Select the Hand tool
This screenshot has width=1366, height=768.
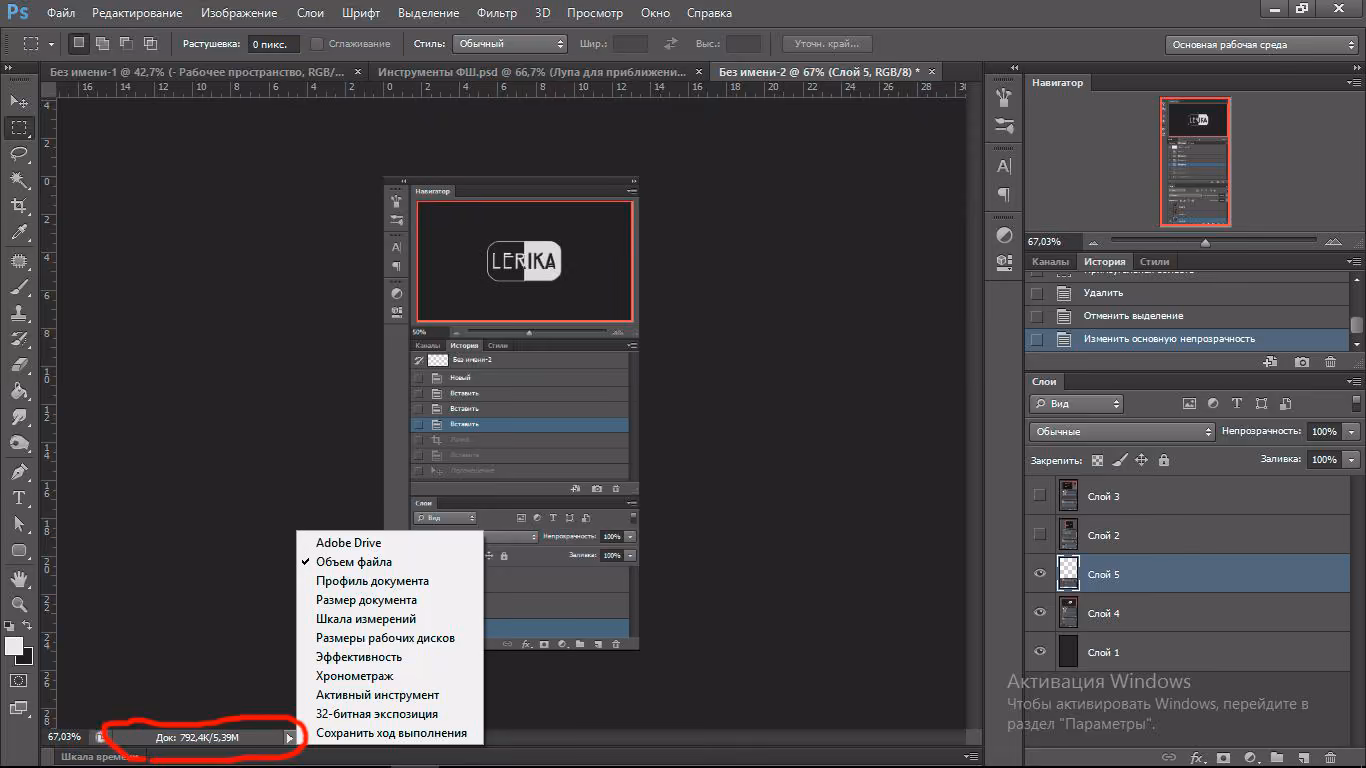[19, 578]
